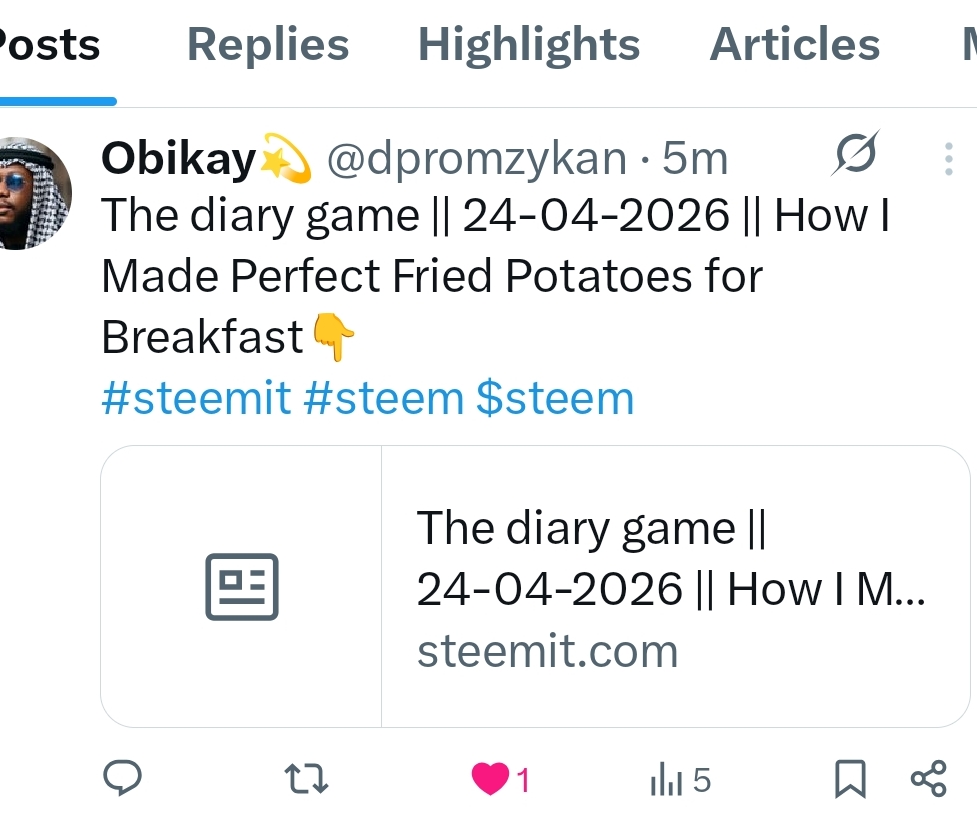Tap the repost arrows icon
This screenshot has width=977, height=825.
[x=306, y=779]
